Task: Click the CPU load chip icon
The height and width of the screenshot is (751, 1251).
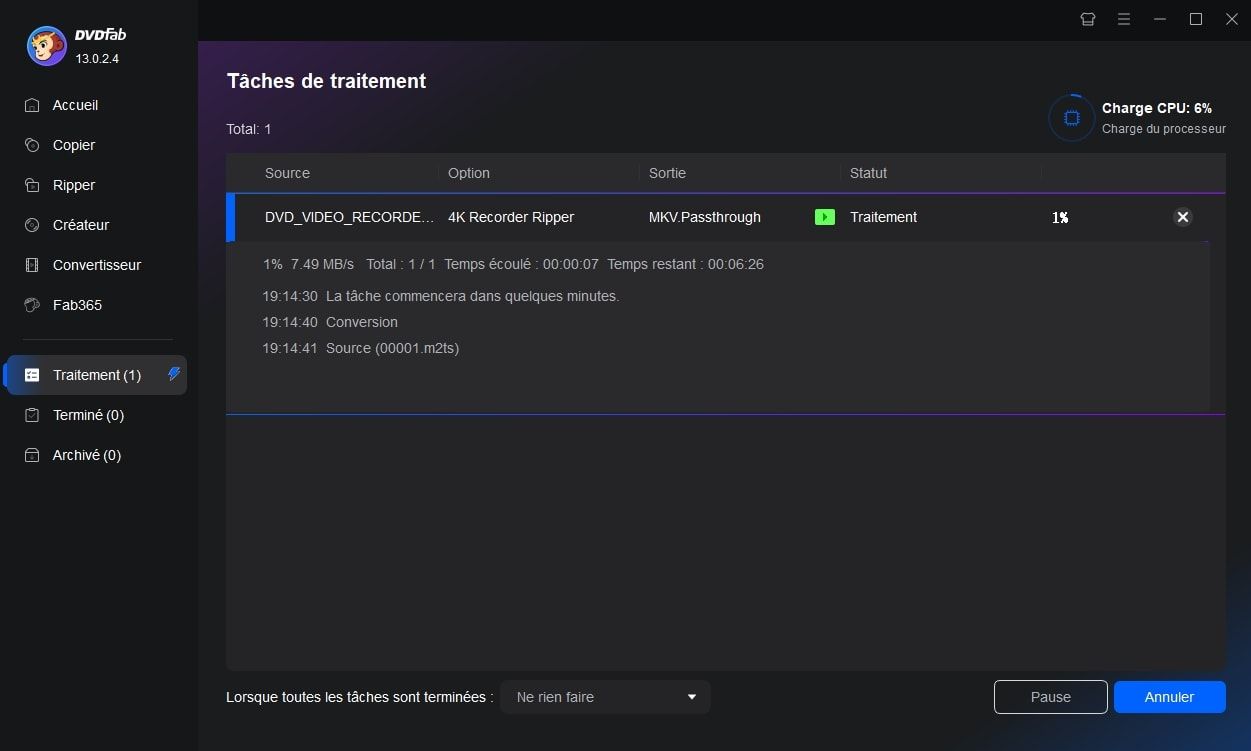Action: point(1071,118)
